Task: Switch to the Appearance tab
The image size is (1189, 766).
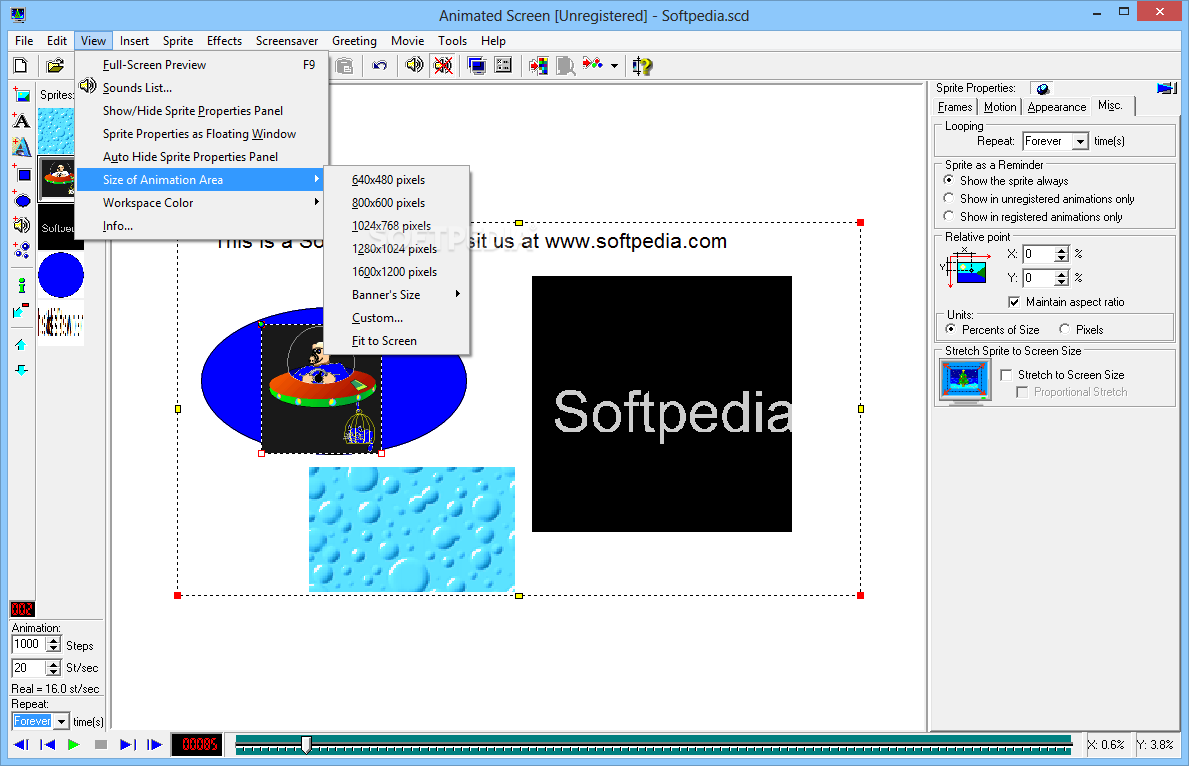Action: coord(1056,107)
